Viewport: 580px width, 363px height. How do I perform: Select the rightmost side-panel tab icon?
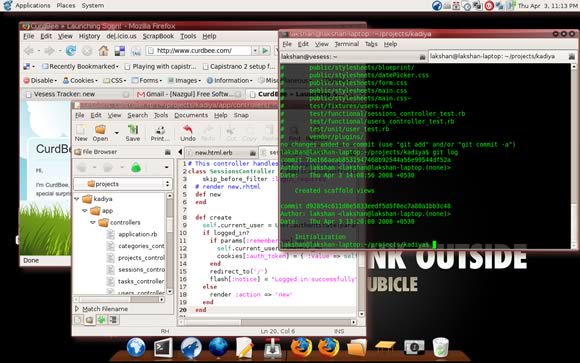coord(113,320)
